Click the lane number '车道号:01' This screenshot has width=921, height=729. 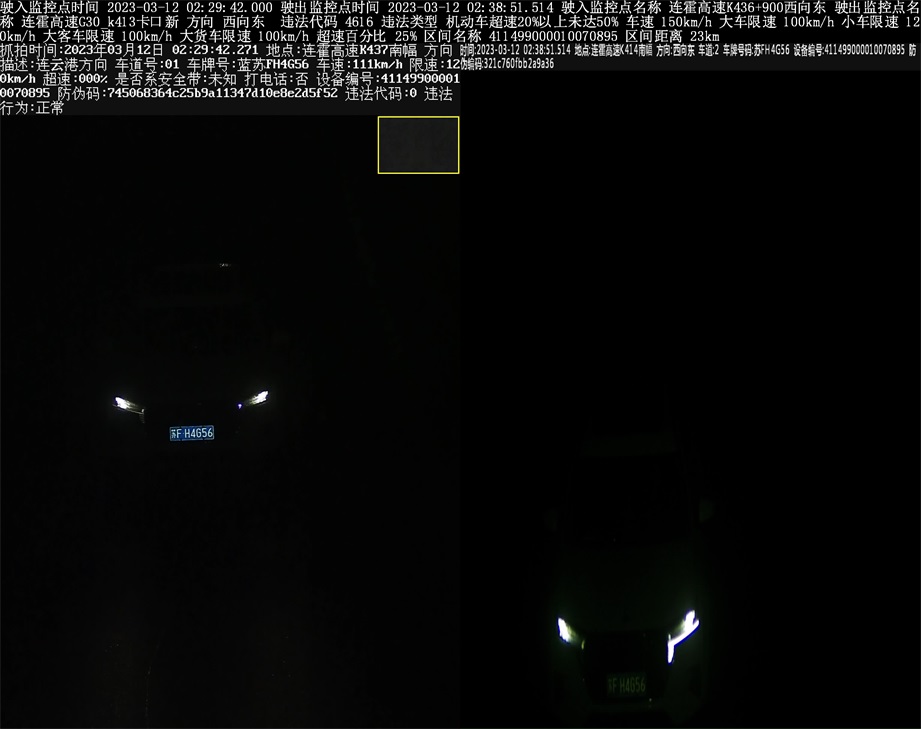click(147, 64)
